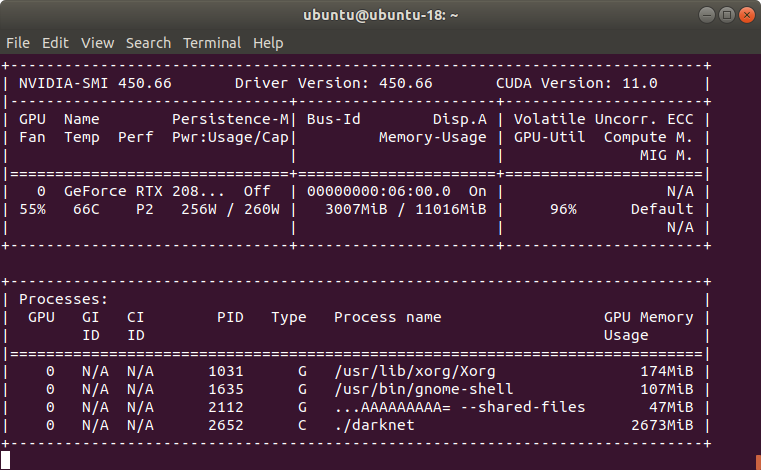Click the bus ID 00000000:06:00.0

(379, 191)
